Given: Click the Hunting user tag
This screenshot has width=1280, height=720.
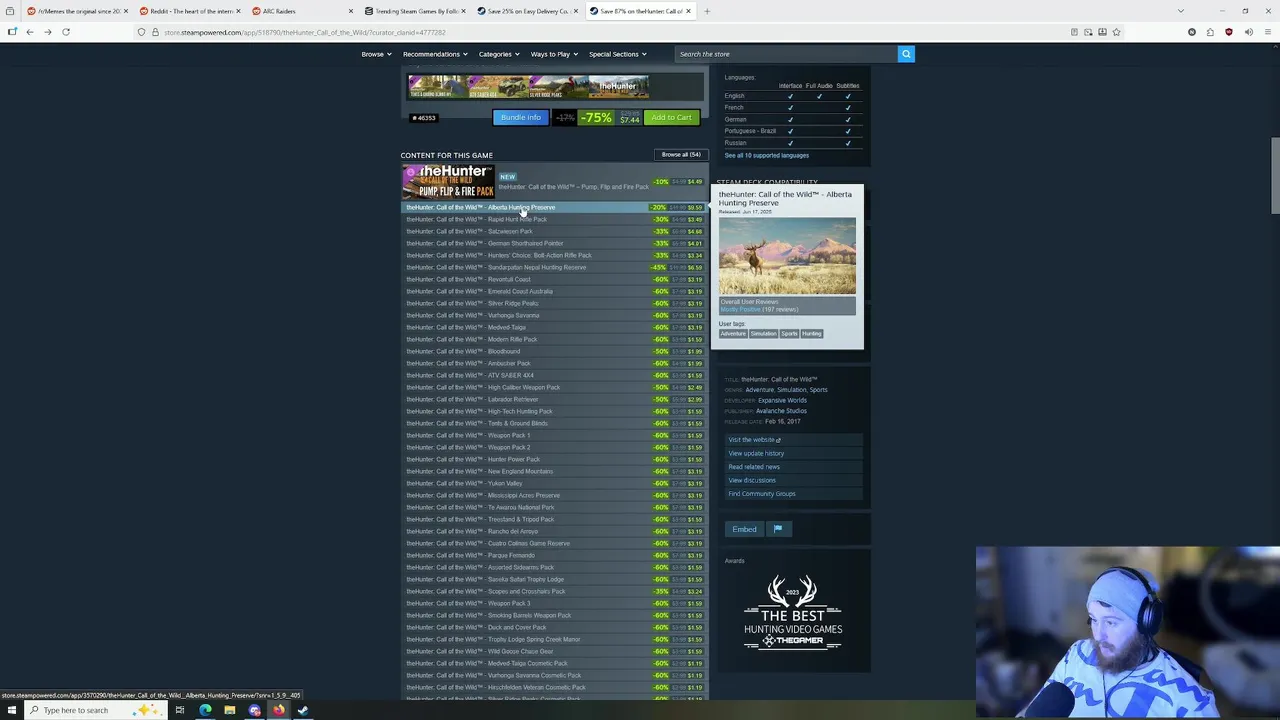Looking at the screenshot, I should point(812,334).
